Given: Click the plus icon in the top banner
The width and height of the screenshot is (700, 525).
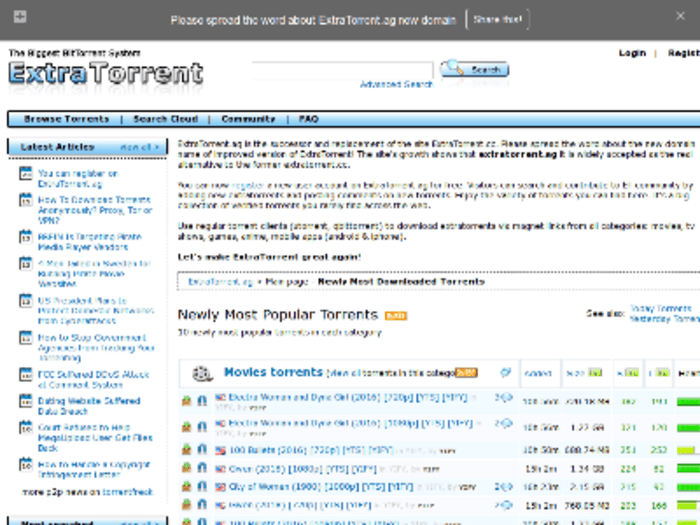Looking at the screenshot, I should tap(20, 17).
